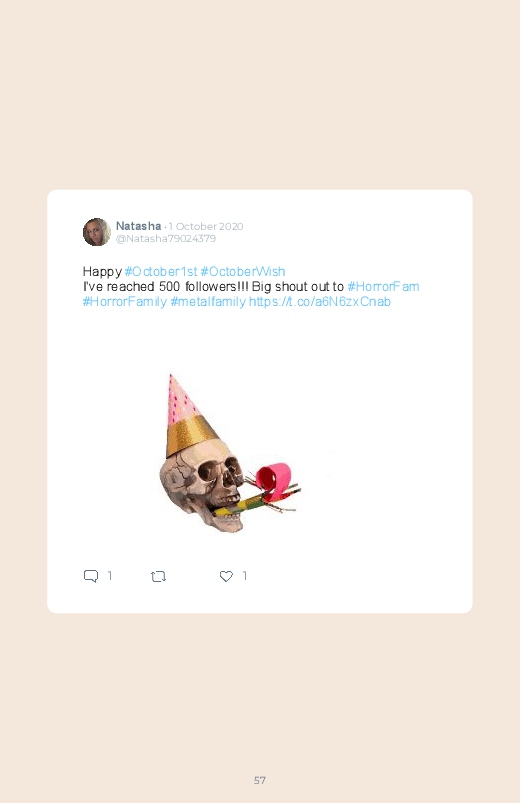Click the retweet arrows icon
The width and height of the screenshot is (520, 803).
(x=158, y=577)
